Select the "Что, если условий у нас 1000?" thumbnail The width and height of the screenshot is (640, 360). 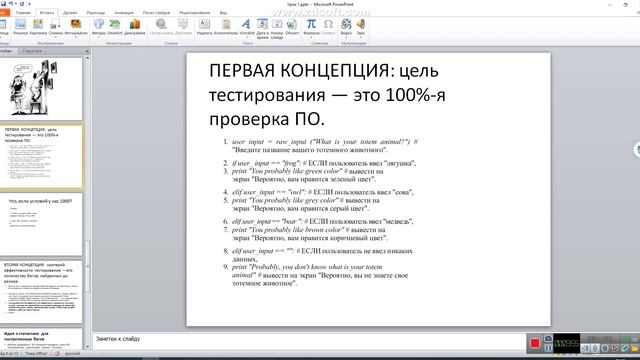41,224
